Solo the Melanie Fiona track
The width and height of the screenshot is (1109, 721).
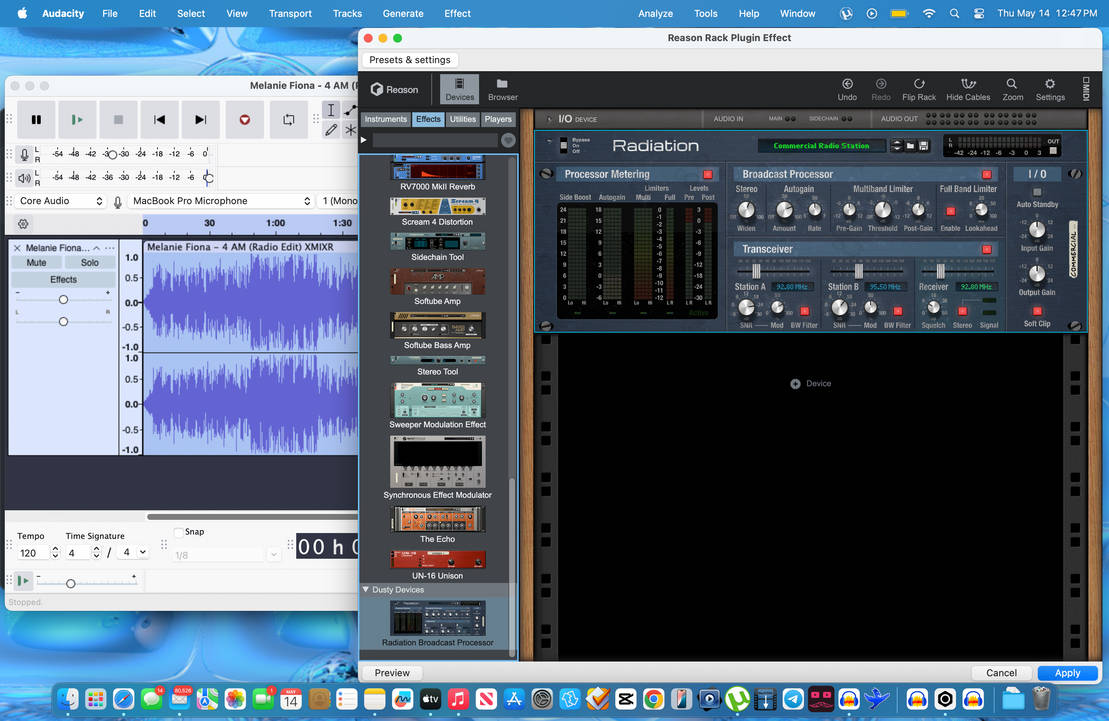[90, 263]
